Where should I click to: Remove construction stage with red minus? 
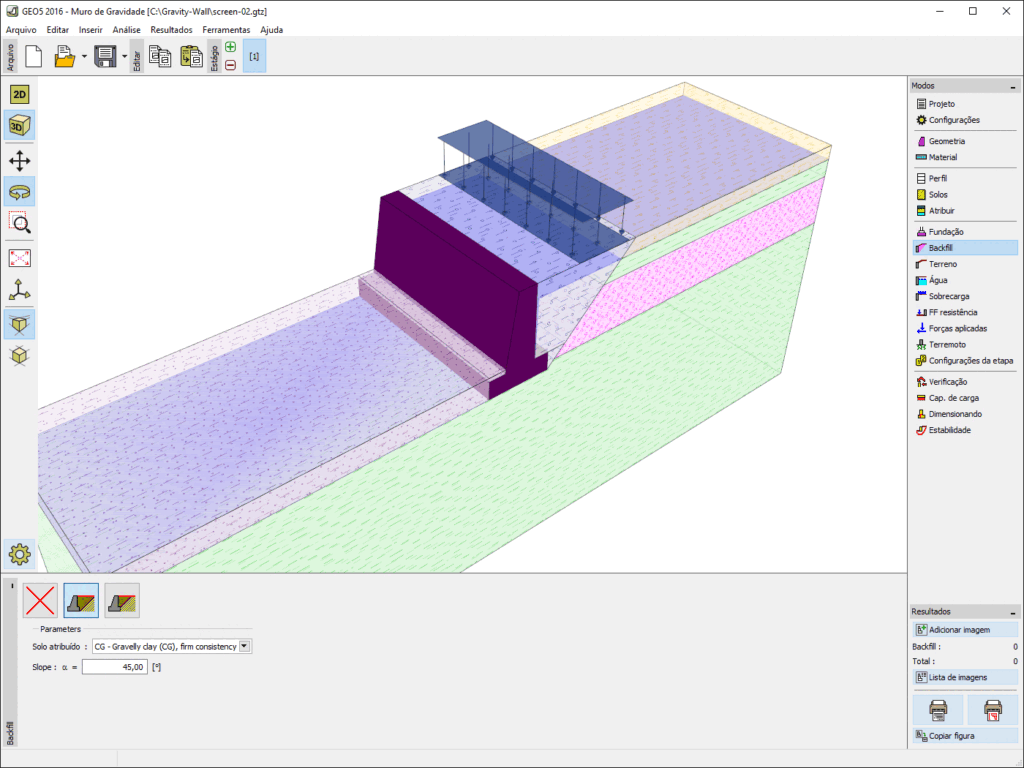point(231,65)
